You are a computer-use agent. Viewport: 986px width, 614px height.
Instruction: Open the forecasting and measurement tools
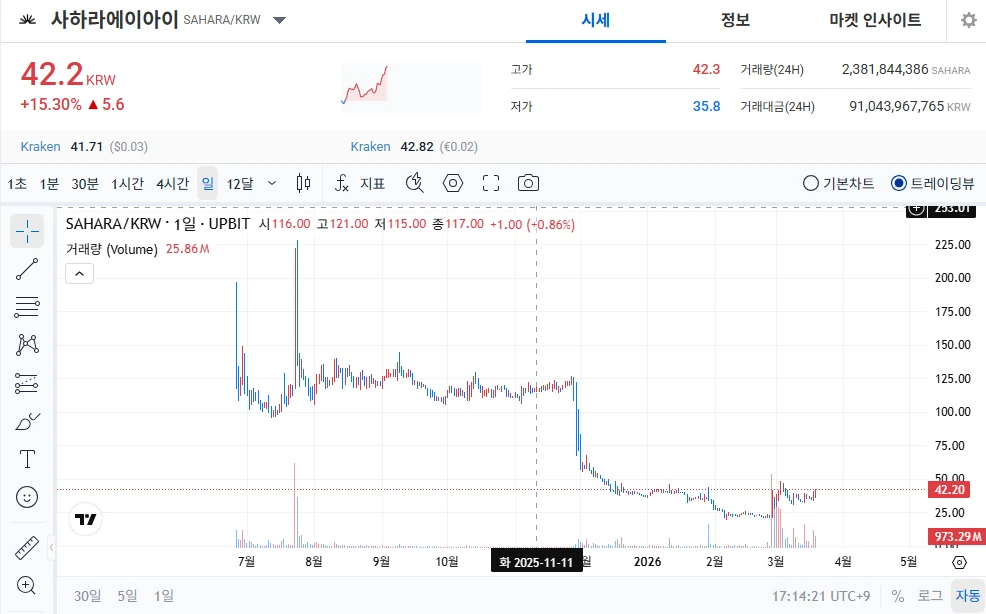pyautogui.click(x=27, y=383)
